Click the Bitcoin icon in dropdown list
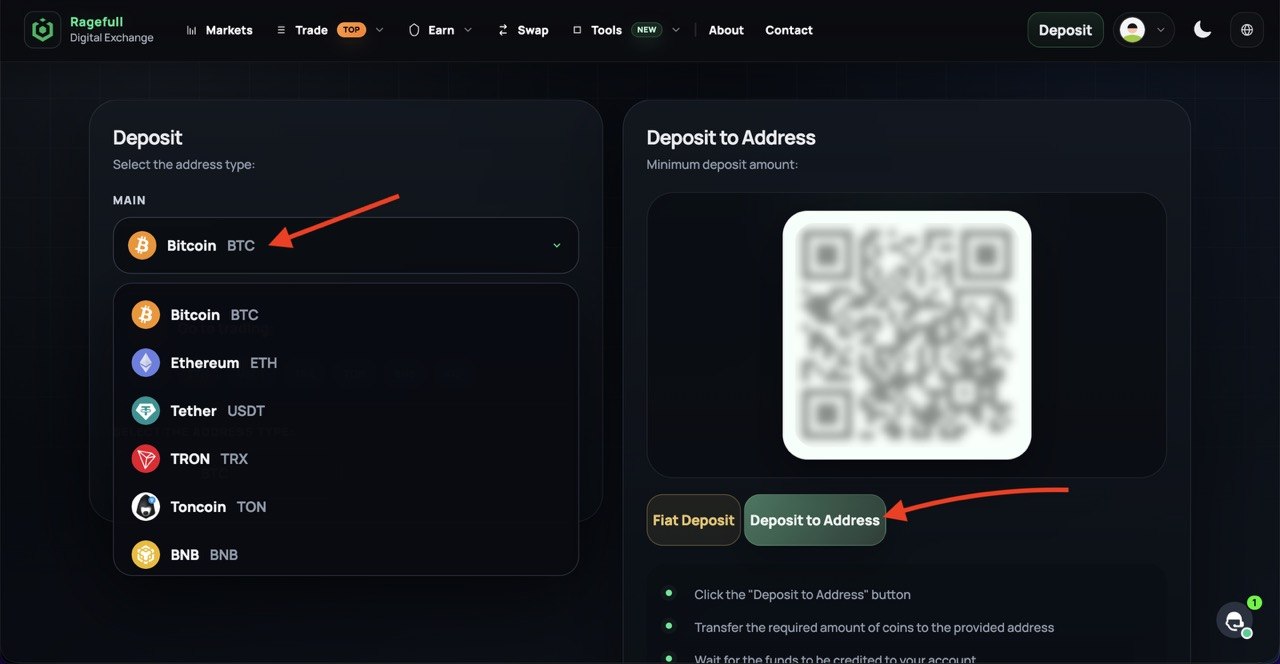 [x=146, y=315]
